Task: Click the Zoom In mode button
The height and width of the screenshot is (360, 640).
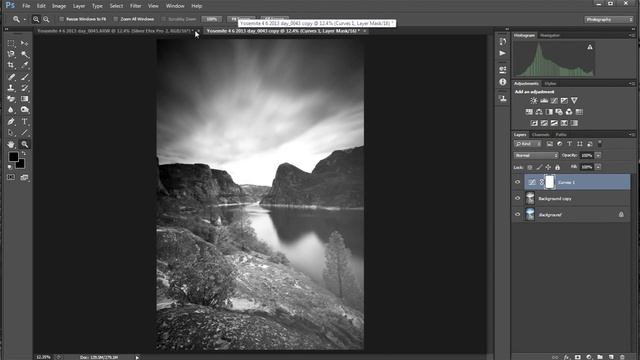Action: point(36,19)
